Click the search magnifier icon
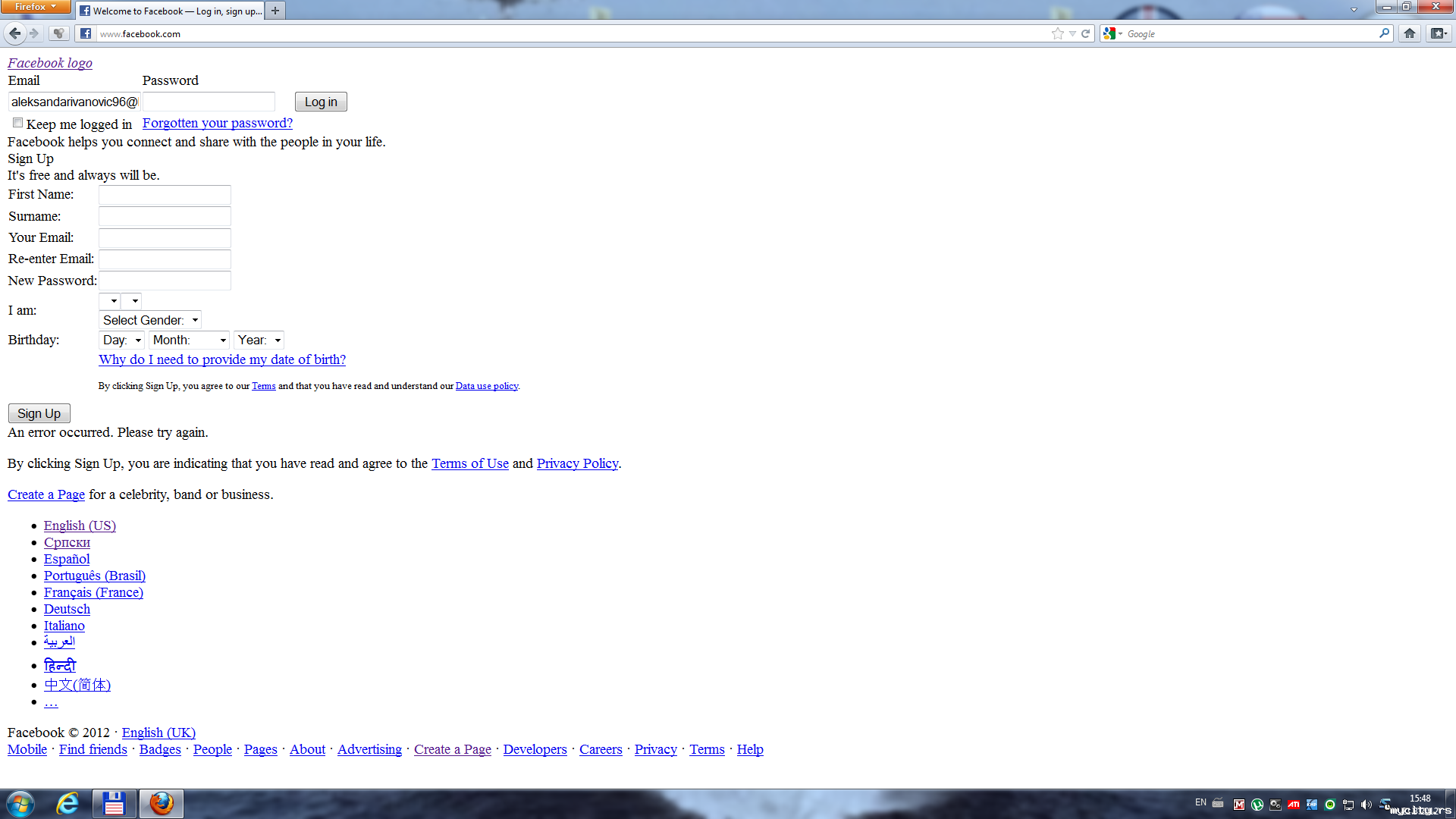 click(x=1384, y=33)
